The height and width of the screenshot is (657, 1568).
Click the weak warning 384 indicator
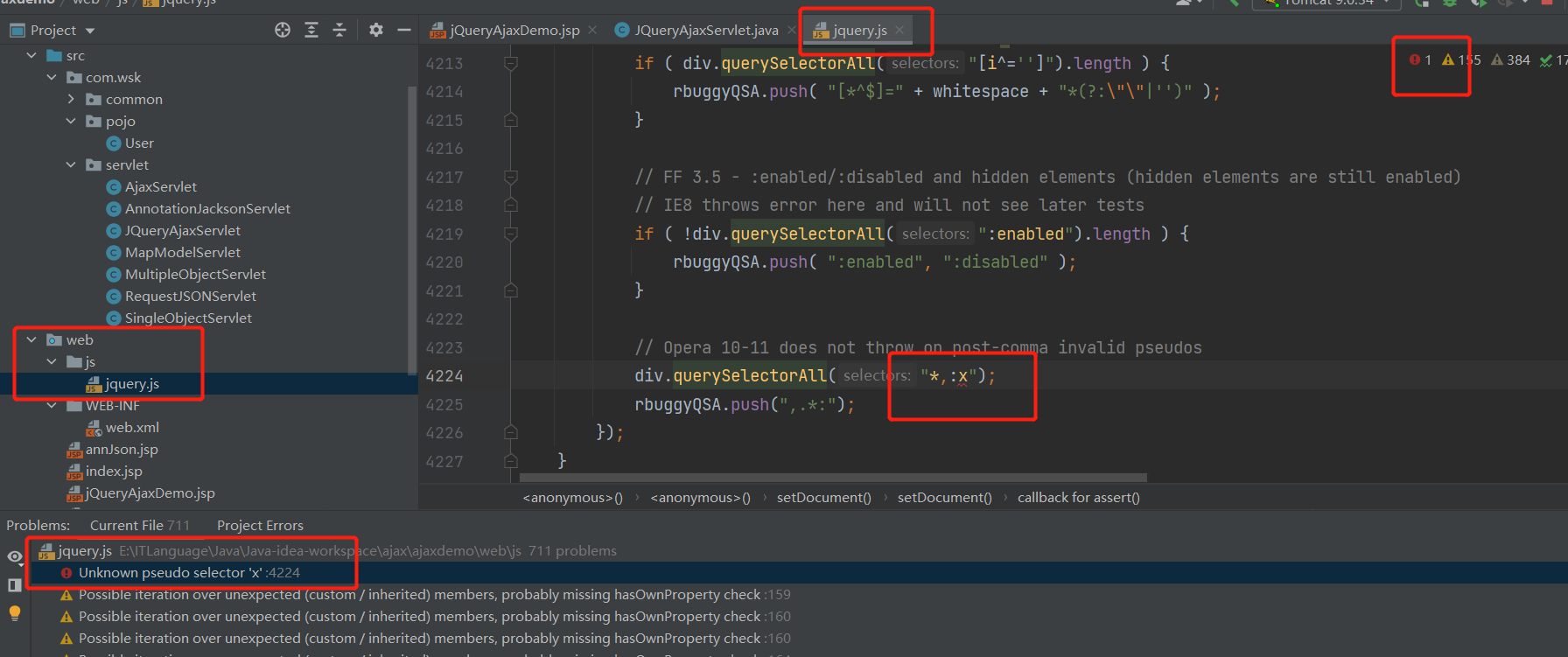[1510, 59]
